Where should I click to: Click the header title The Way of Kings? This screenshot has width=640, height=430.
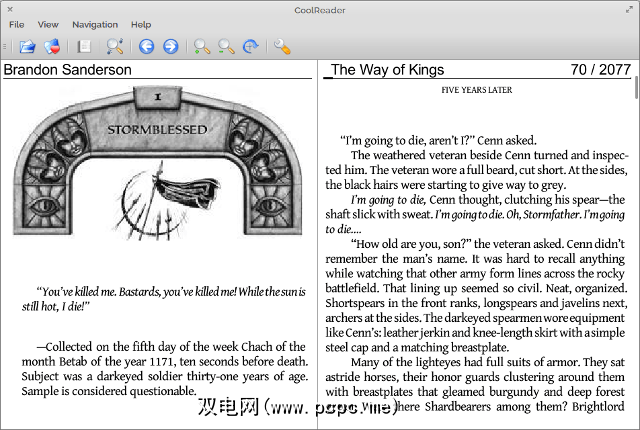(x=387, y=69)
